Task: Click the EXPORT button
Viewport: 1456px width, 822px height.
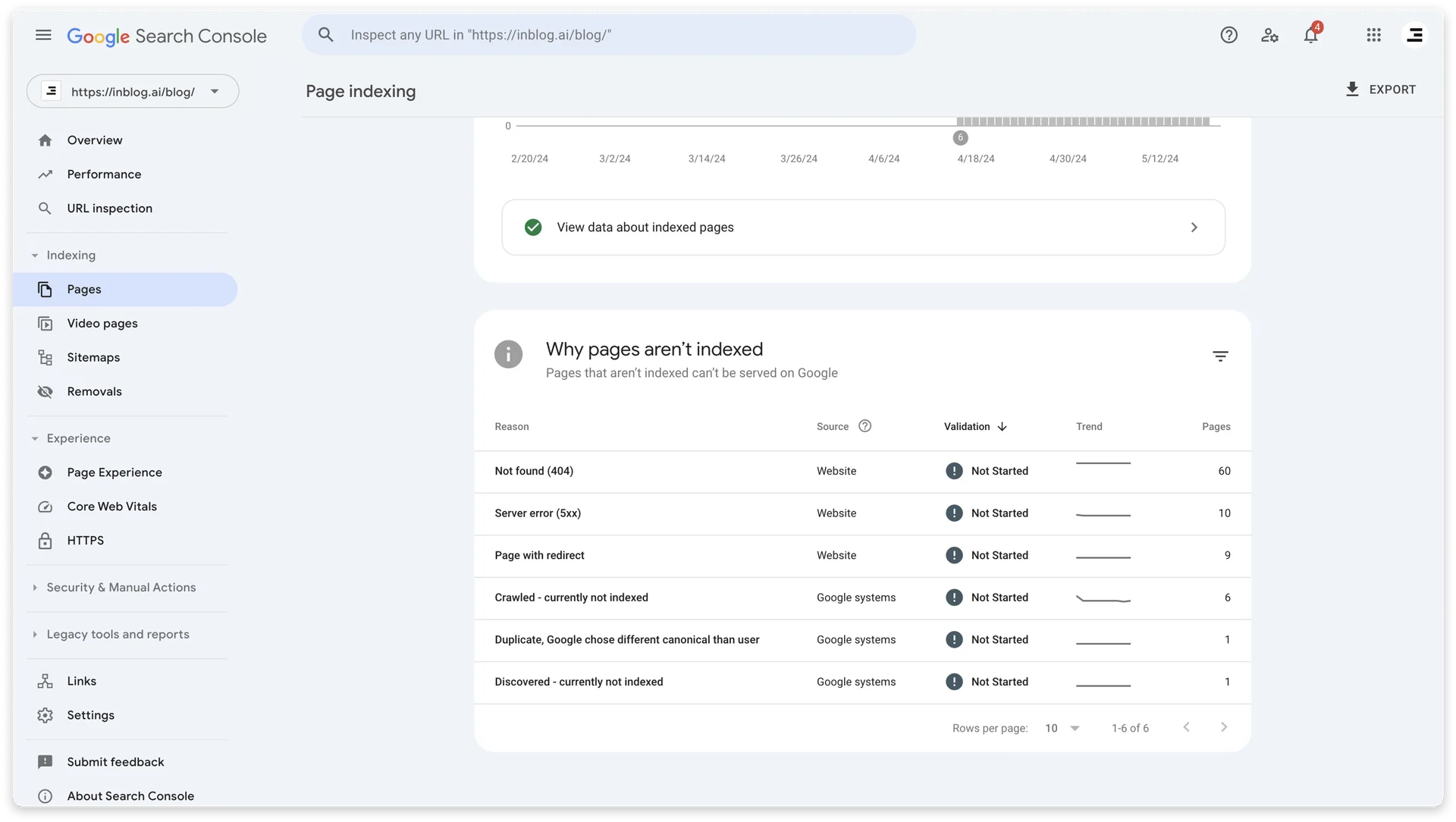Action: [1379, 89]
